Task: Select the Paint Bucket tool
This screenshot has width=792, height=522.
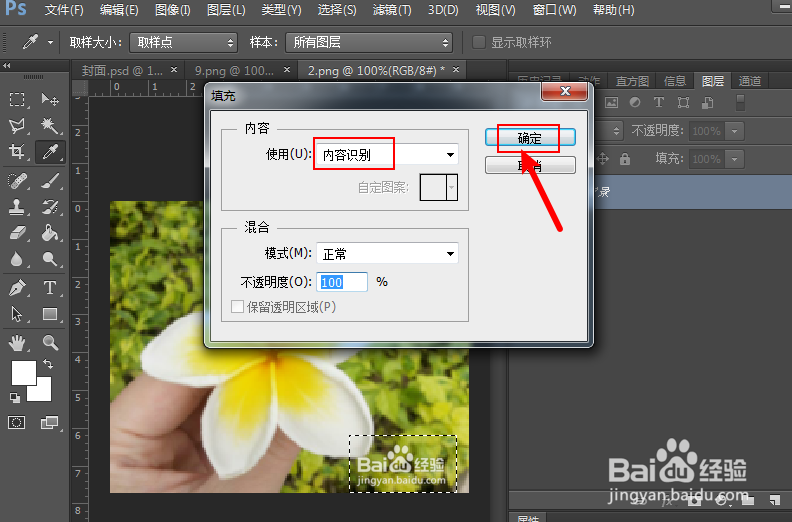Action: (x=50, y=233)
